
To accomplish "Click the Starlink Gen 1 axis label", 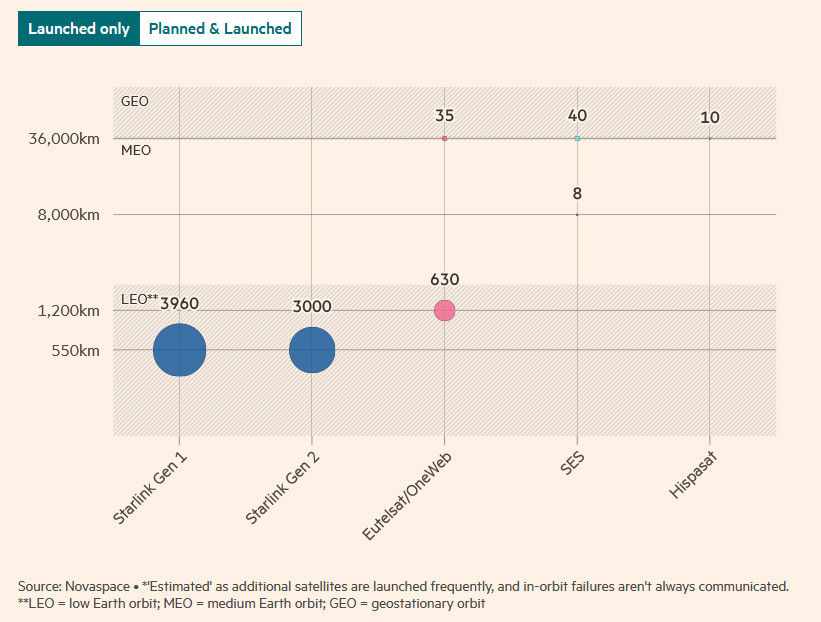I will tap(150, 488).
